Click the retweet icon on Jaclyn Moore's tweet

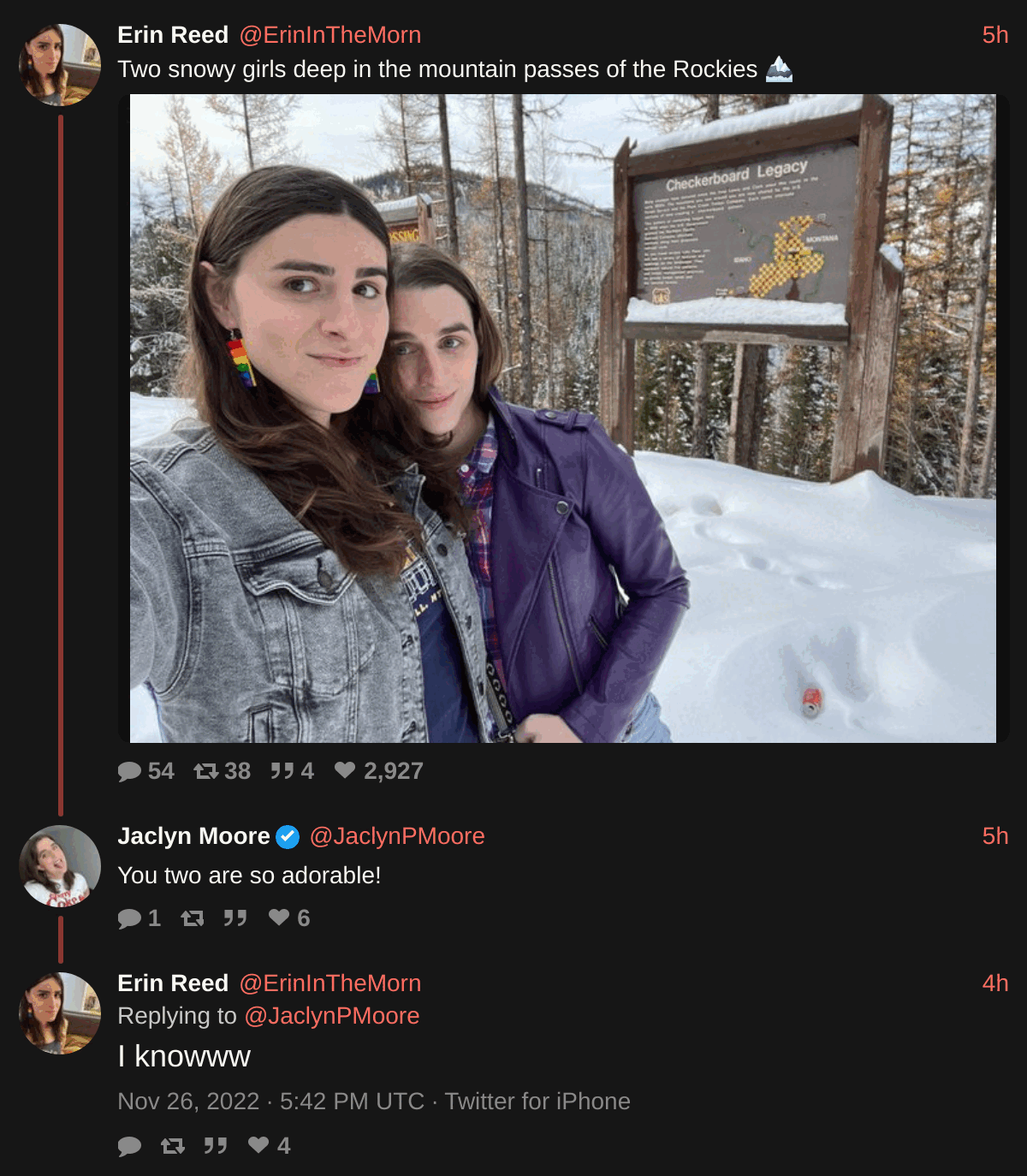(x=193, y=918)
